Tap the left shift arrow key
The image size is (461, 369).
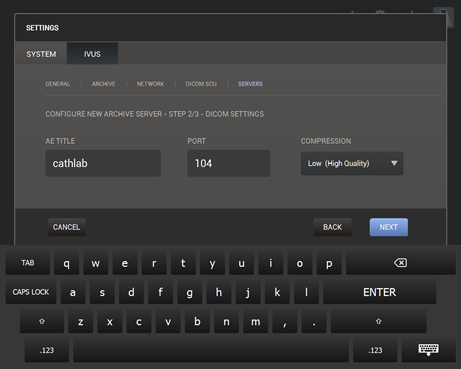click(42, 321)
